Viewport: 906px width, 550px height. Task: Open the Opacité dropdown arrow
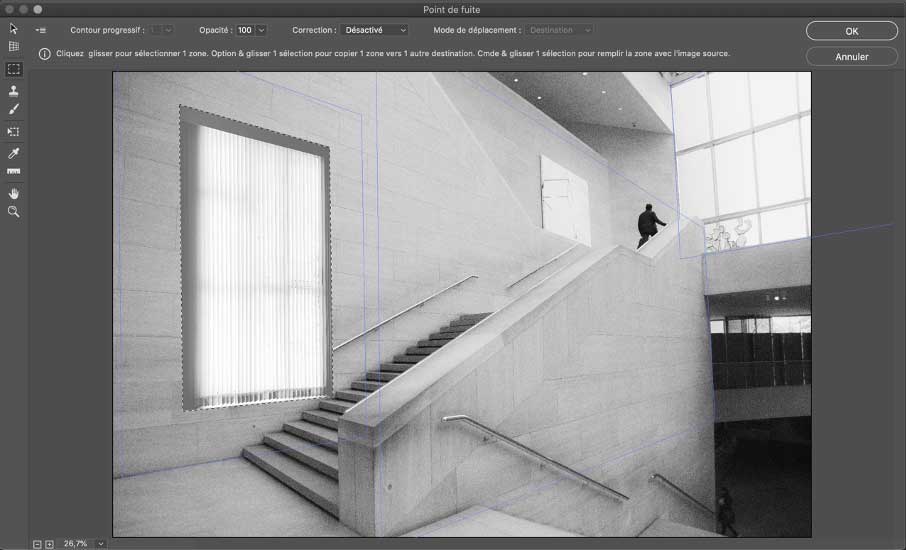tap(261, 30)
